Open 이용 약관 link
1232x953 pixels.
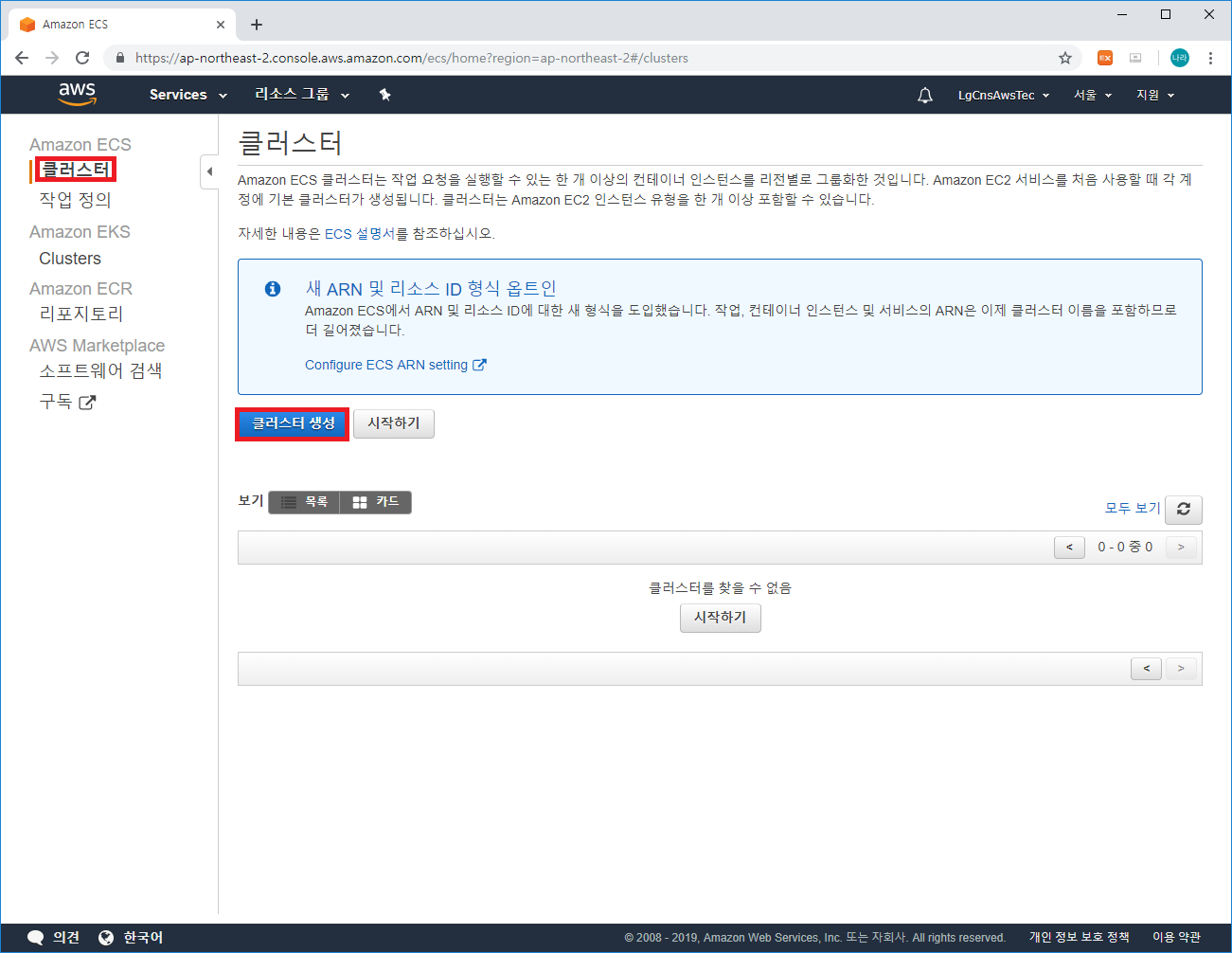point(1176,937)
